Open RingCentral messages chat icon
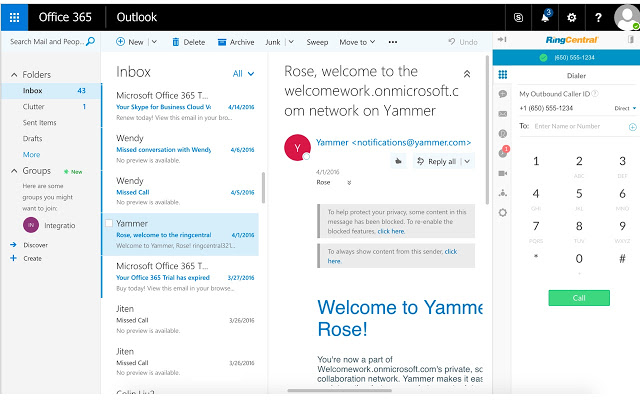 pos(503,94)
